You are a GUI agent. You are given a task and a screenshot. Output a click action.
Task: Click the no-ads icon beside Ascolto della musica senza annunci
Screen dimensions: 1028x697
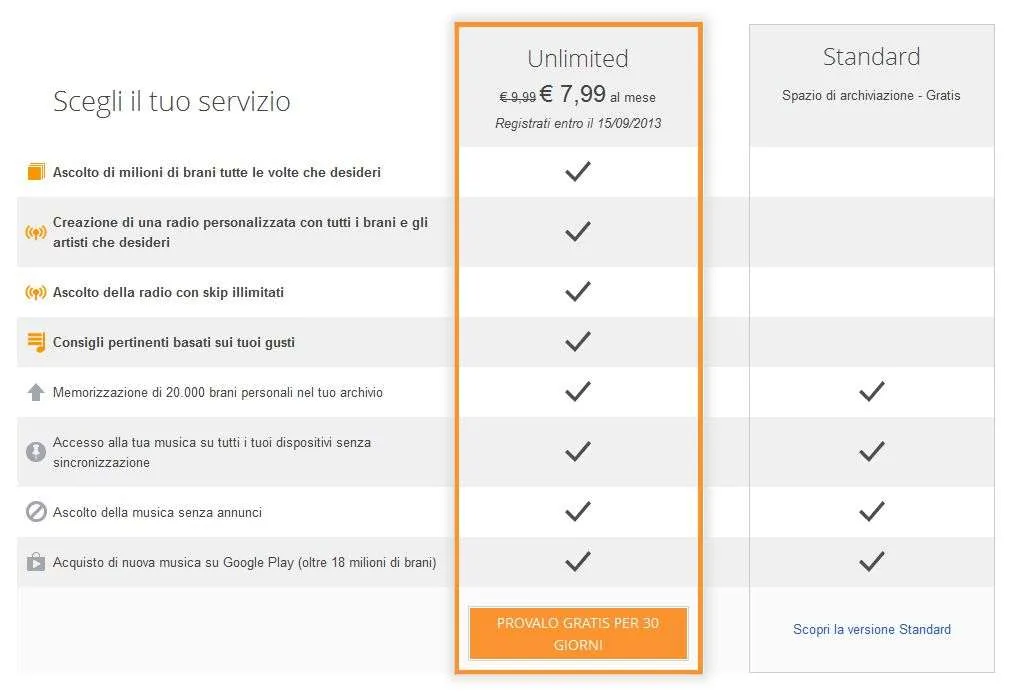click(36, 511)
